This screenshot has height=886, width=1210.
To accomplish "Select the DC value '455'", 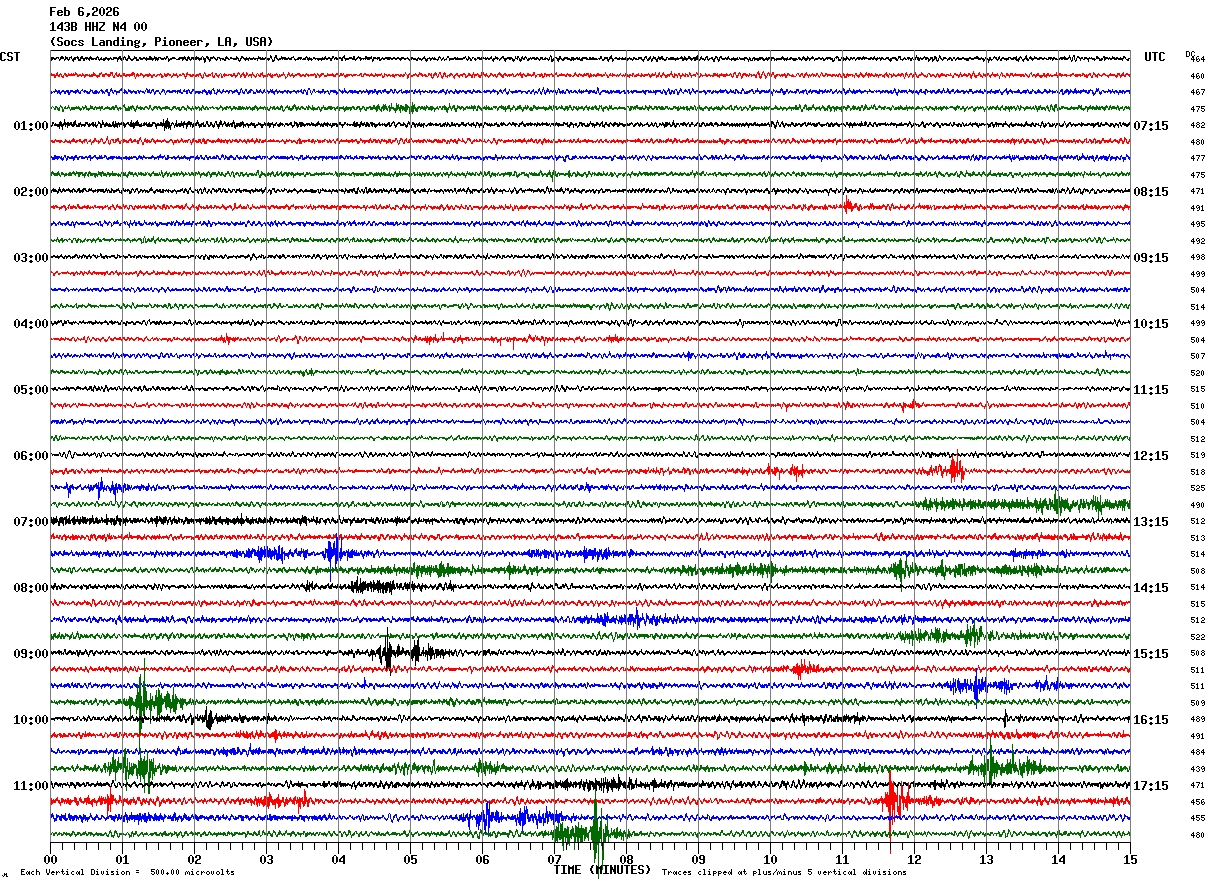I will point(1197,819).
